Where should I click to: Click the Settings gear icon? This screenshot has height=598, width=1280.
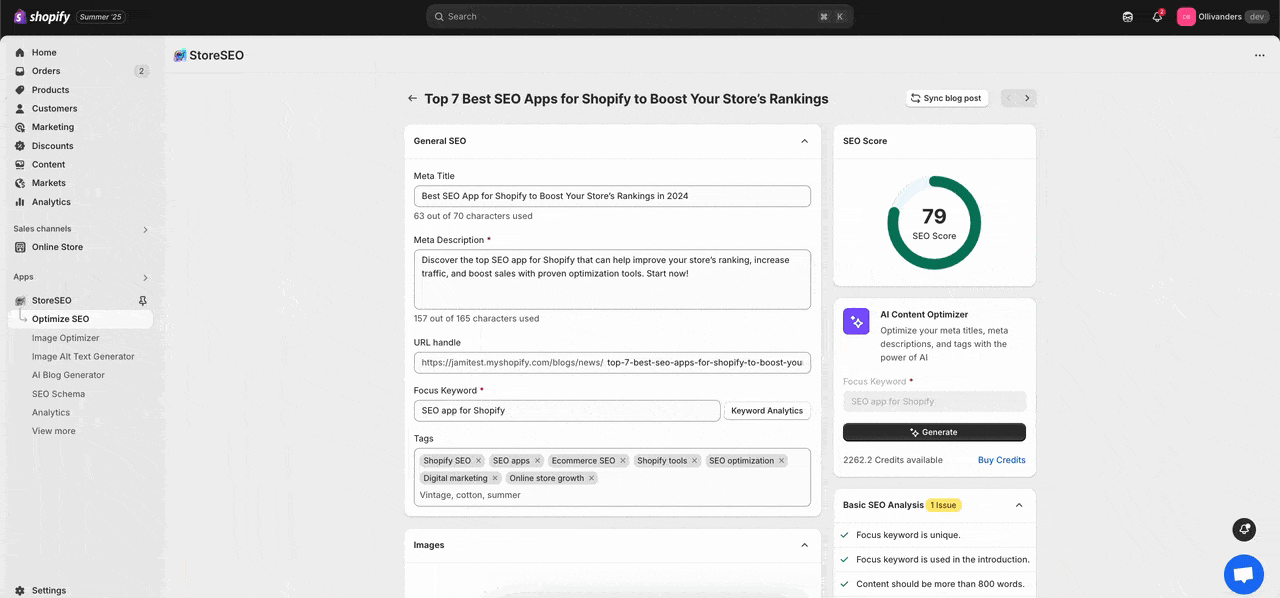(x=20, y=590)
